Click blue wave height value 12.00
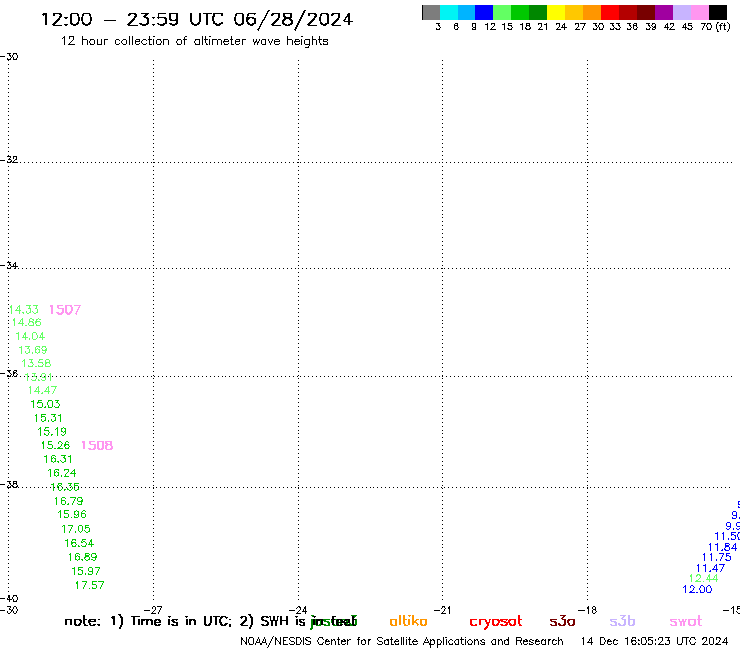740x650 pixels. [x=698, y=590]
